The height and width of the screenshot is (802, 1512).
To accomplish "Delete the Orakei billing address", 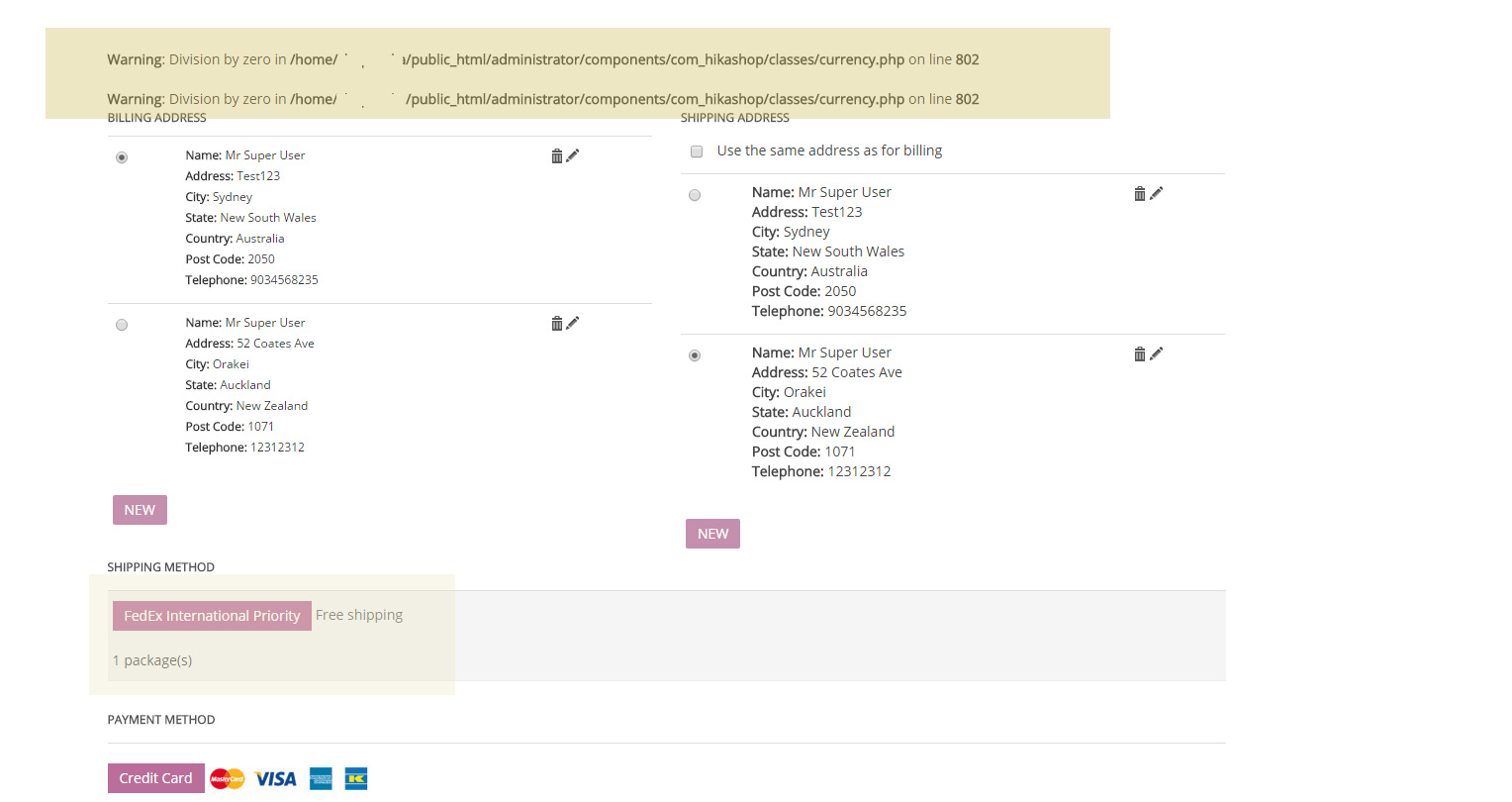I will (x=557, y=324).
